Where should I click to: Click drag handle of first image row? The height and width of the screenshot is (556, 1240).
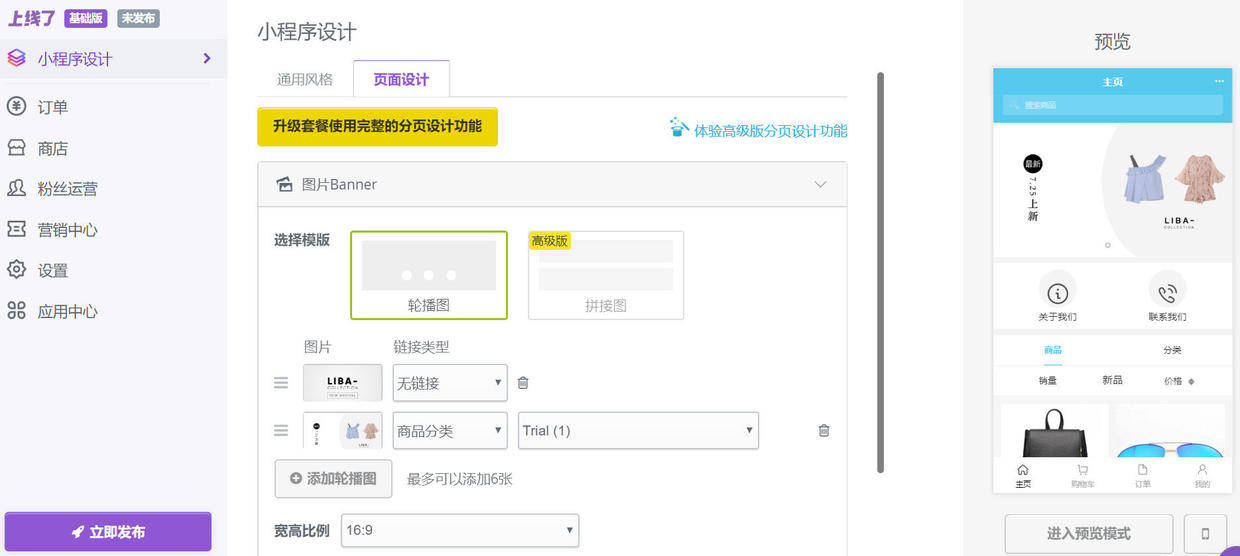click(x=281, y=383)
